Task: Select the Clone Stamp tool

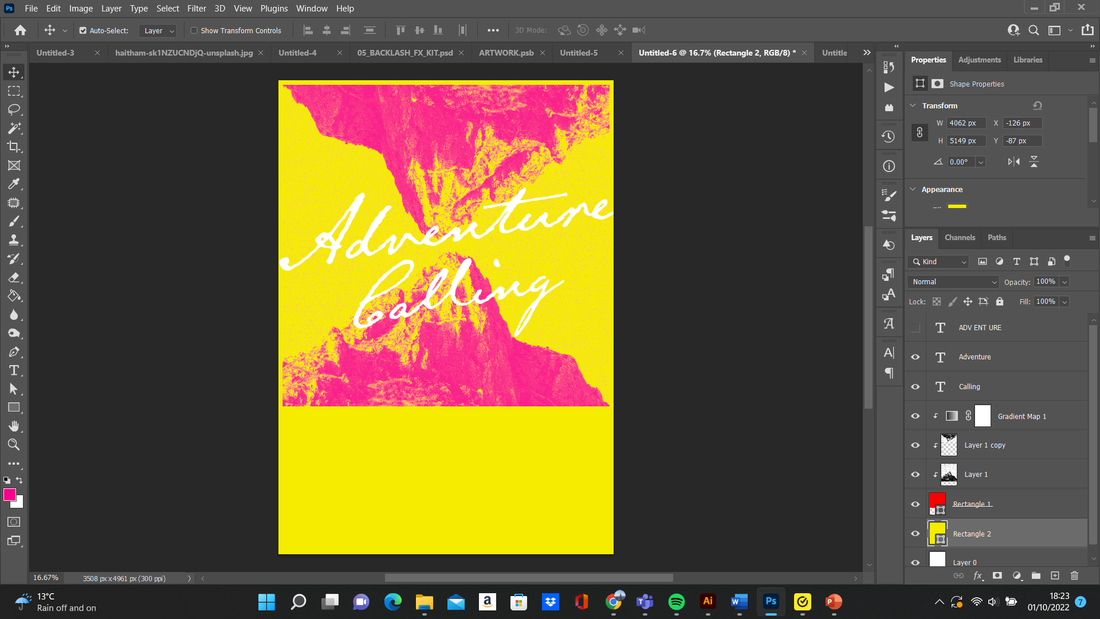Action: [x=13, y=240]
